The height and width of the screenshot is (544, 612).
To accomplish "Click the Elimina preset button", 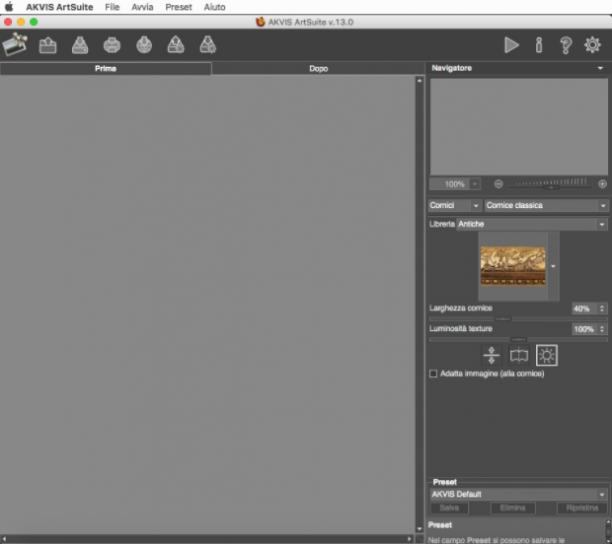I will coord(512,508).
